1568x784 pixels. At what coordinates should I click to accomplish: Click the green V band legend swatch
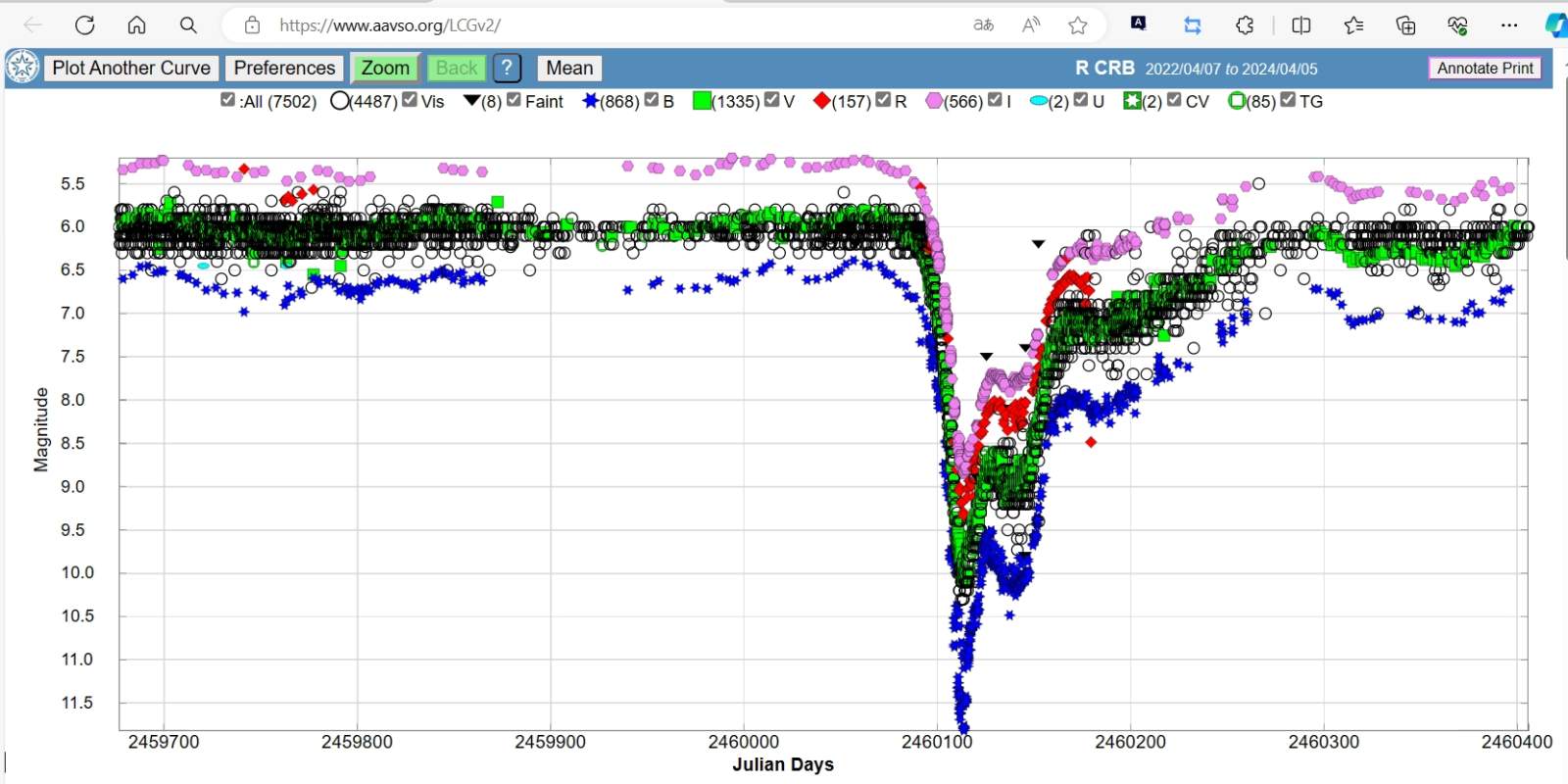pyautogui.click(x=702, y=101)
